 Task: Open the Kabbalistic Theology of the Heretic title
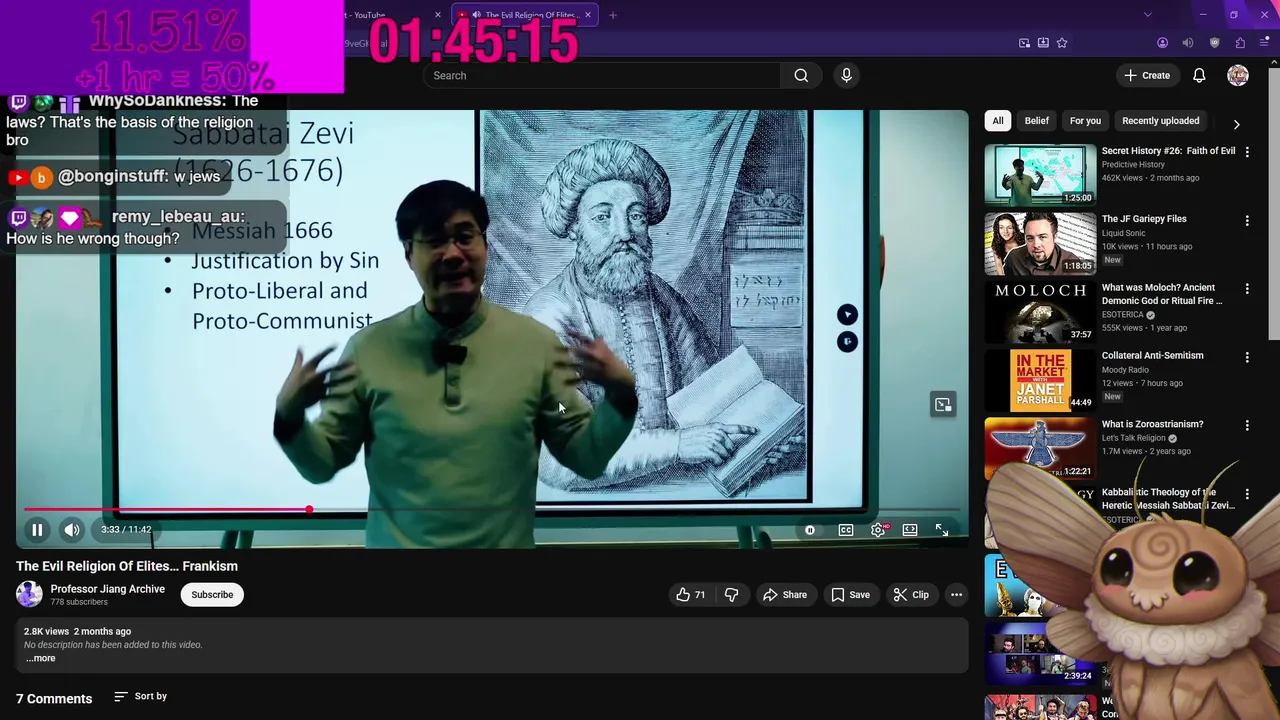(1167, 499)
